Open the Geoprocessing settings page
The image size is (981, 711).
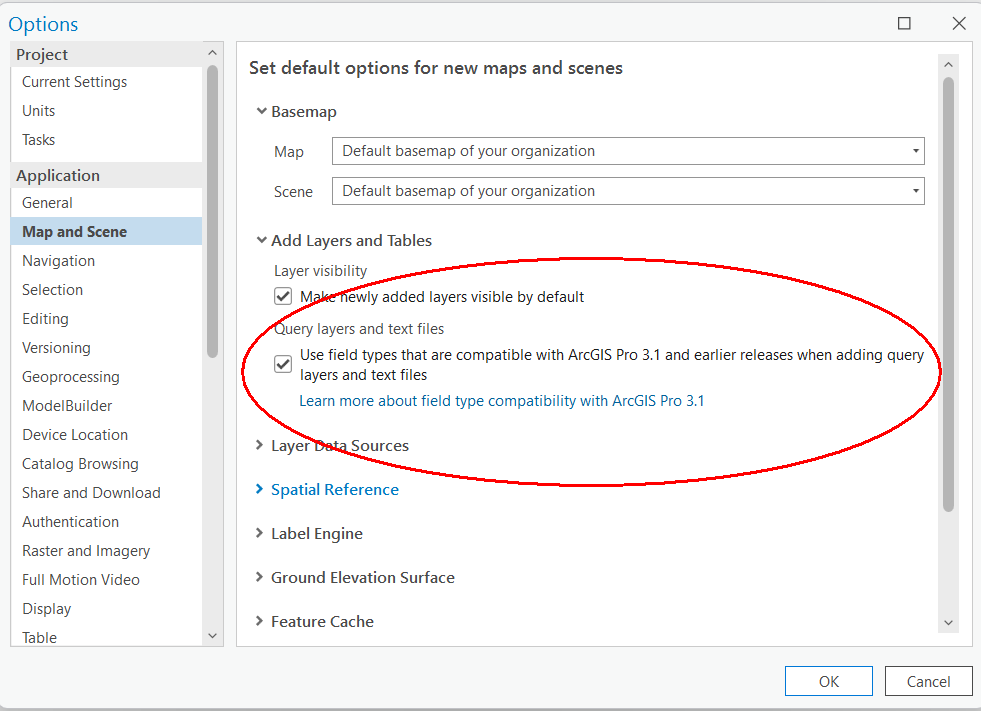[x=70, y=376]
